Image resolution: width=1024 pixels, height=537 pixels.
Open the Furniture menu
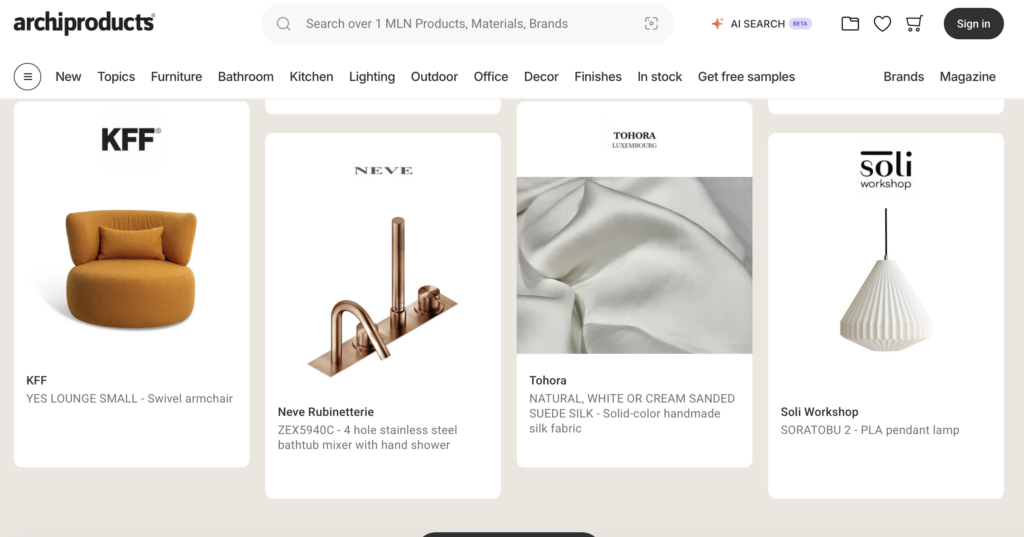tap(176, 77)
